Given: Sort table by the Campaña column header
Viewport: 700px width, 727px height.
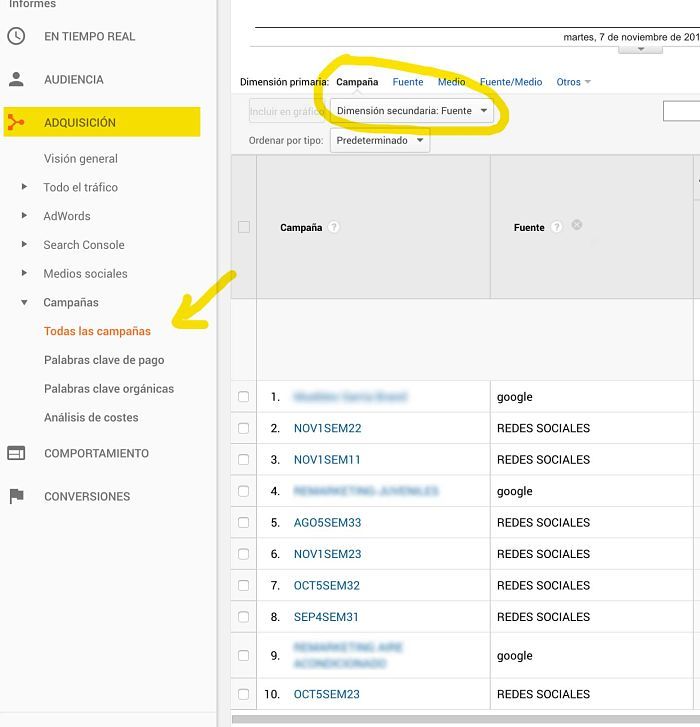Looking at the screenshot, I should point(301,228).
